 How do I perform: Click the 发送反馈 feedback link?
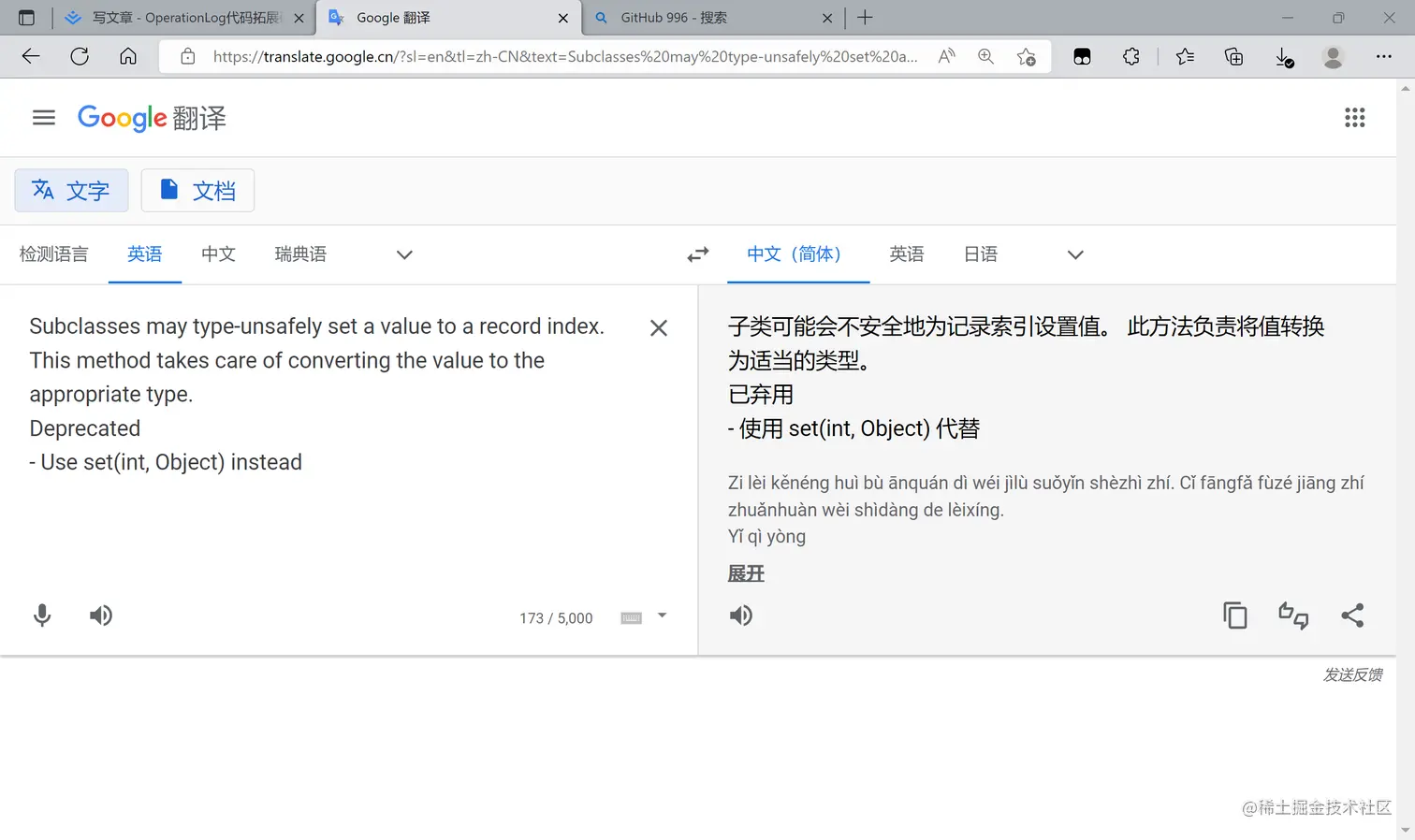tap(1352, 674)
